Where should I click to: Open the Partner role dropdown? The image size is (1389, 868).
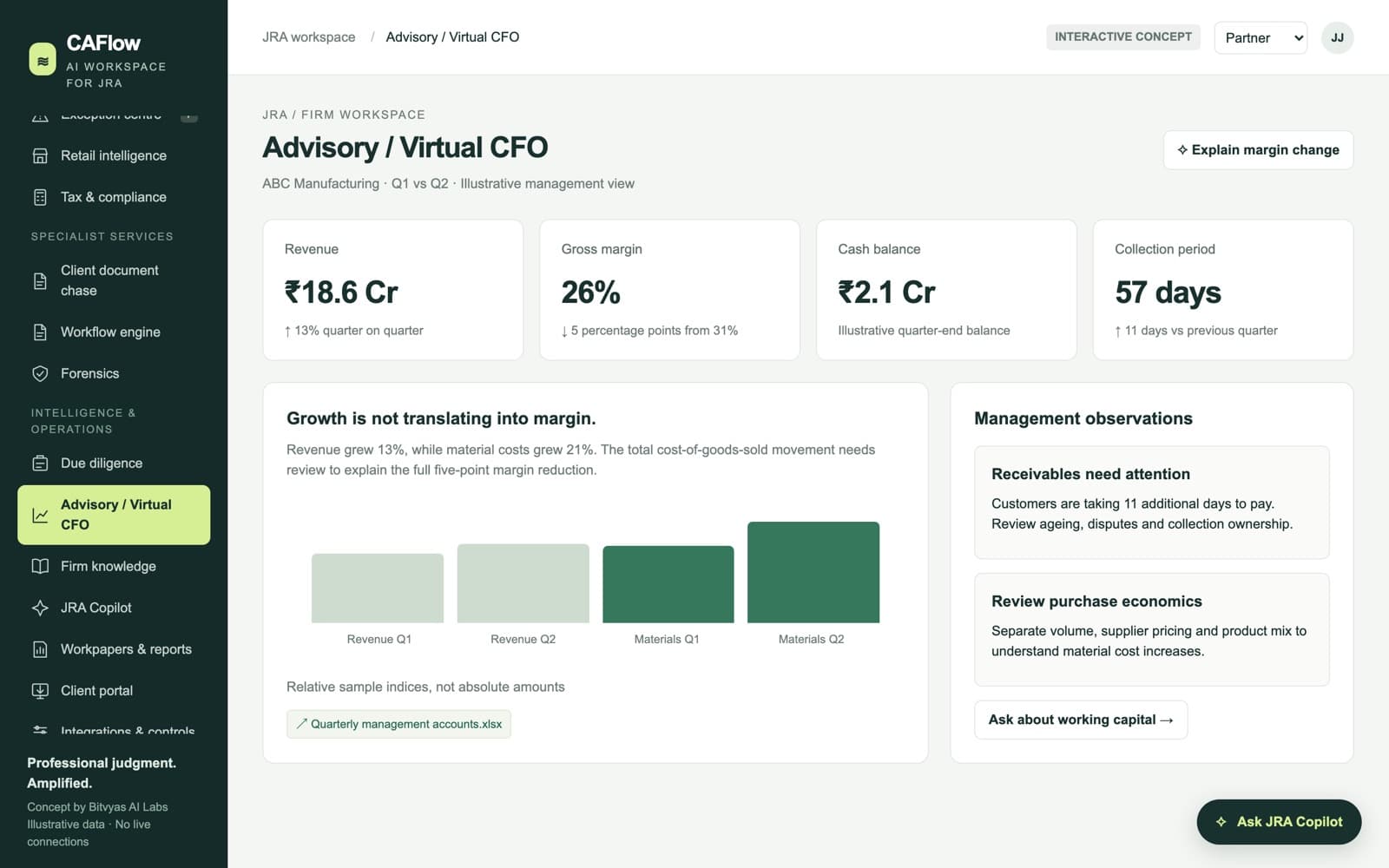1261,38
